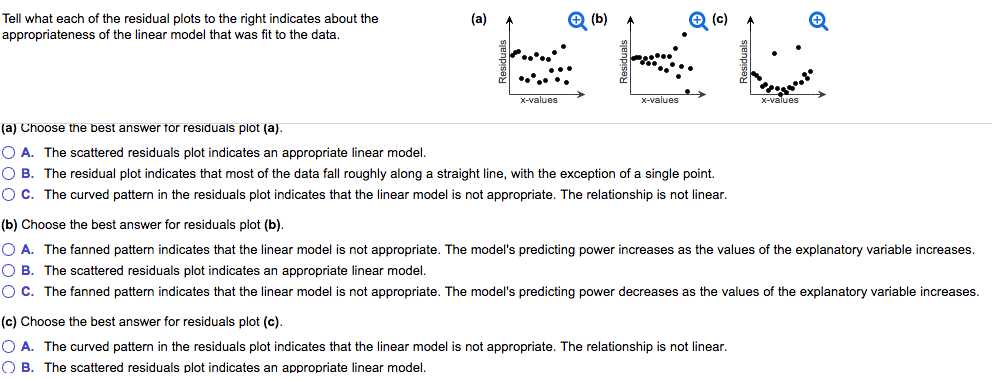Click the x-values axis label of plot (b)

659,99
